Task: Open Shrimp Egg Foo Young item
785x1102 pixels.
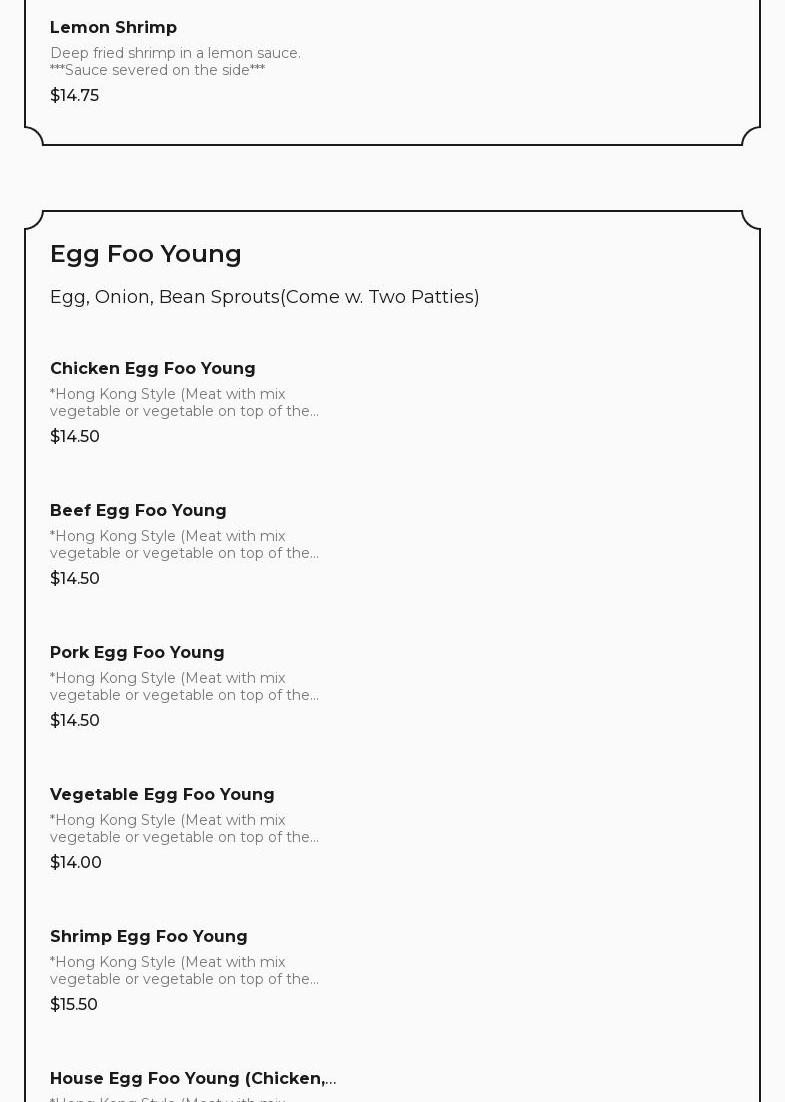Action: (149, 936)
